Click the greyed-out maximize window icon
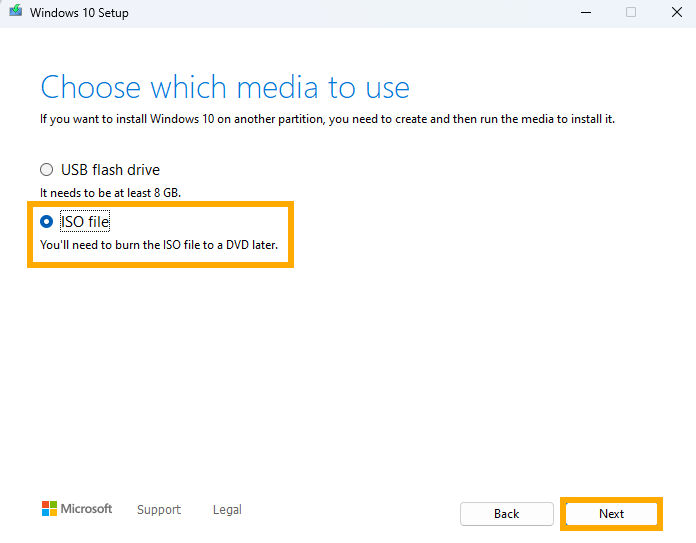 point(631,12)
